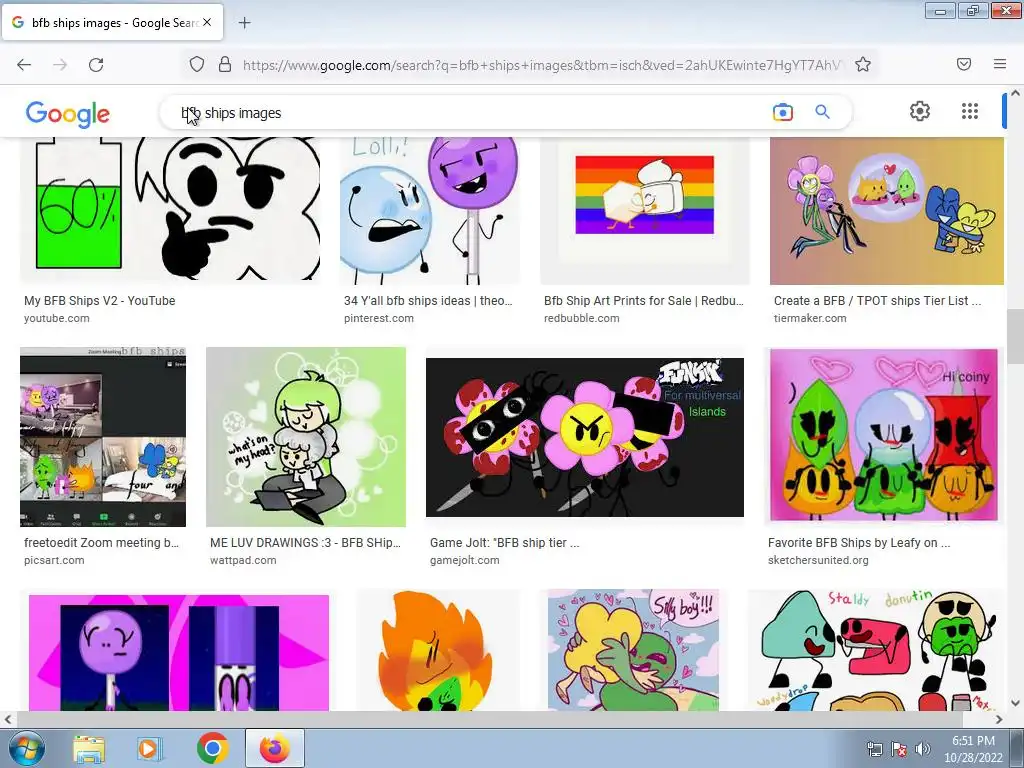This screenshot has height=768, width=1024.
Task: Open the tracking protection shield
Action: (x=197, y=64)
